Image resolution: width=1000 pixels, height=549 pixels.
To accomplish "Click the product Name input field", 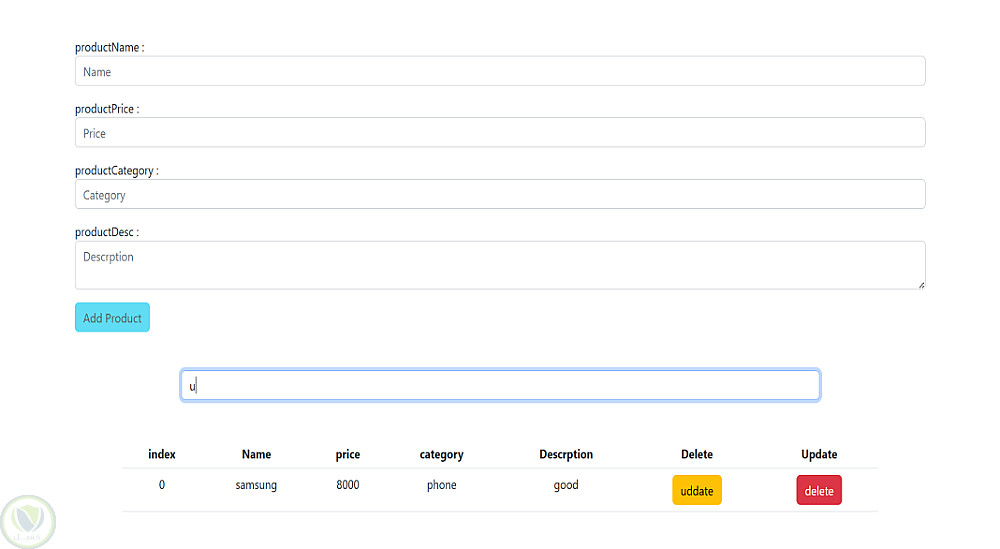I will point(500,72).
